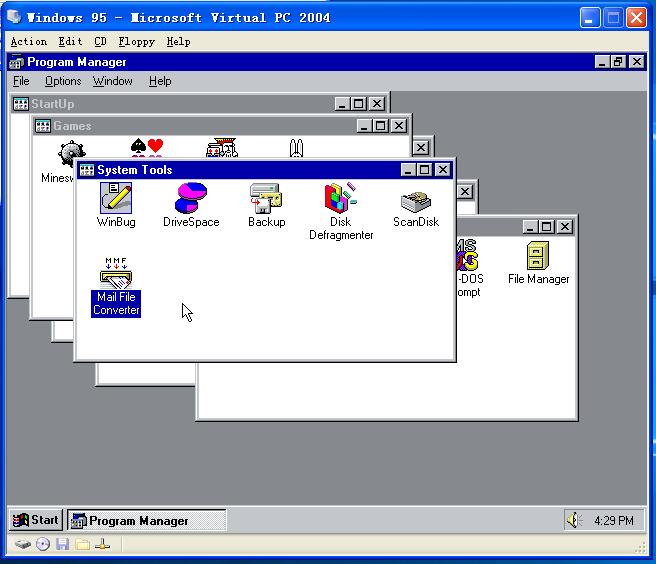Open the Program Manager File menu
The height and width of the screenshot is (564, 656).
point(21,81)
